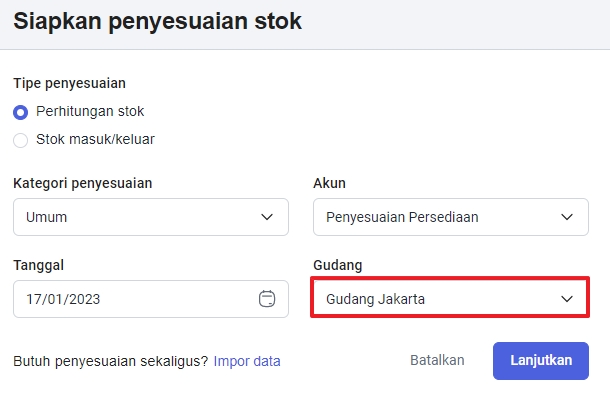Image resolution: width=610 pixels, height=400 pixels.
Task: Select the Stok masuk/keluar radio button
Action: click(x=21, y=140)
